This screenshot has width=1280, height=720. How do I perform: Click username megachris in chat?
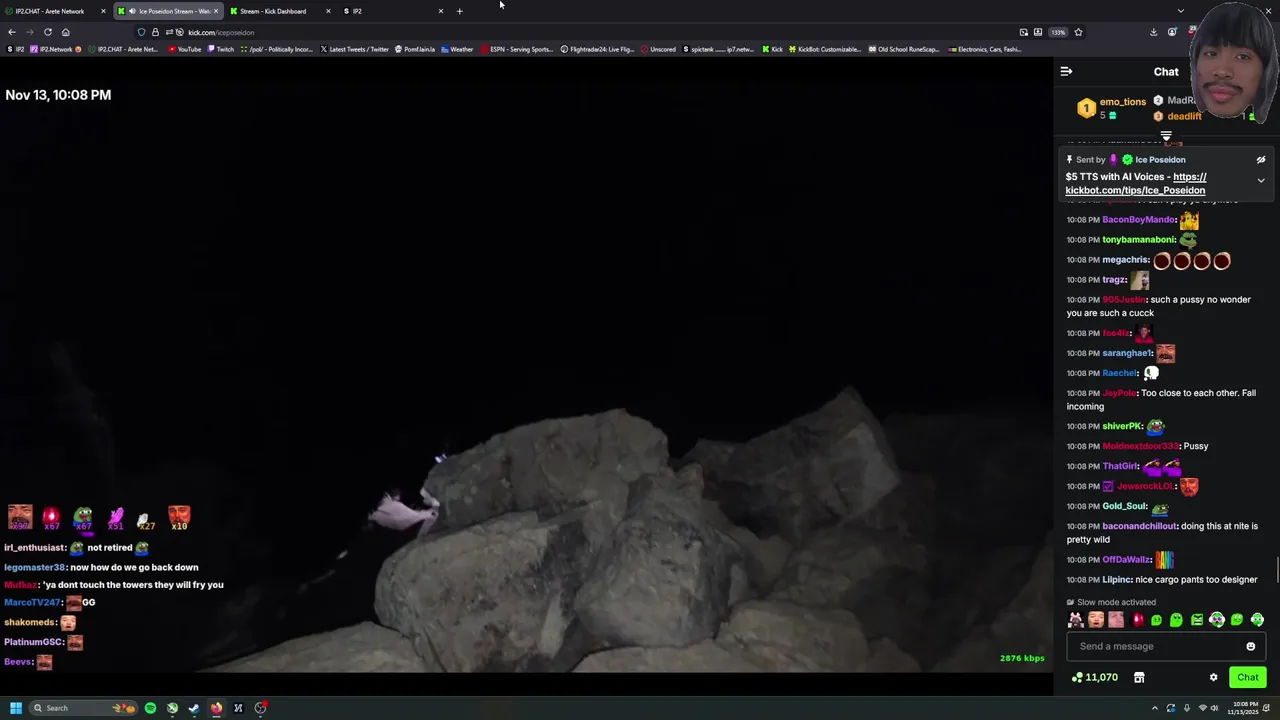point(1125,260)
